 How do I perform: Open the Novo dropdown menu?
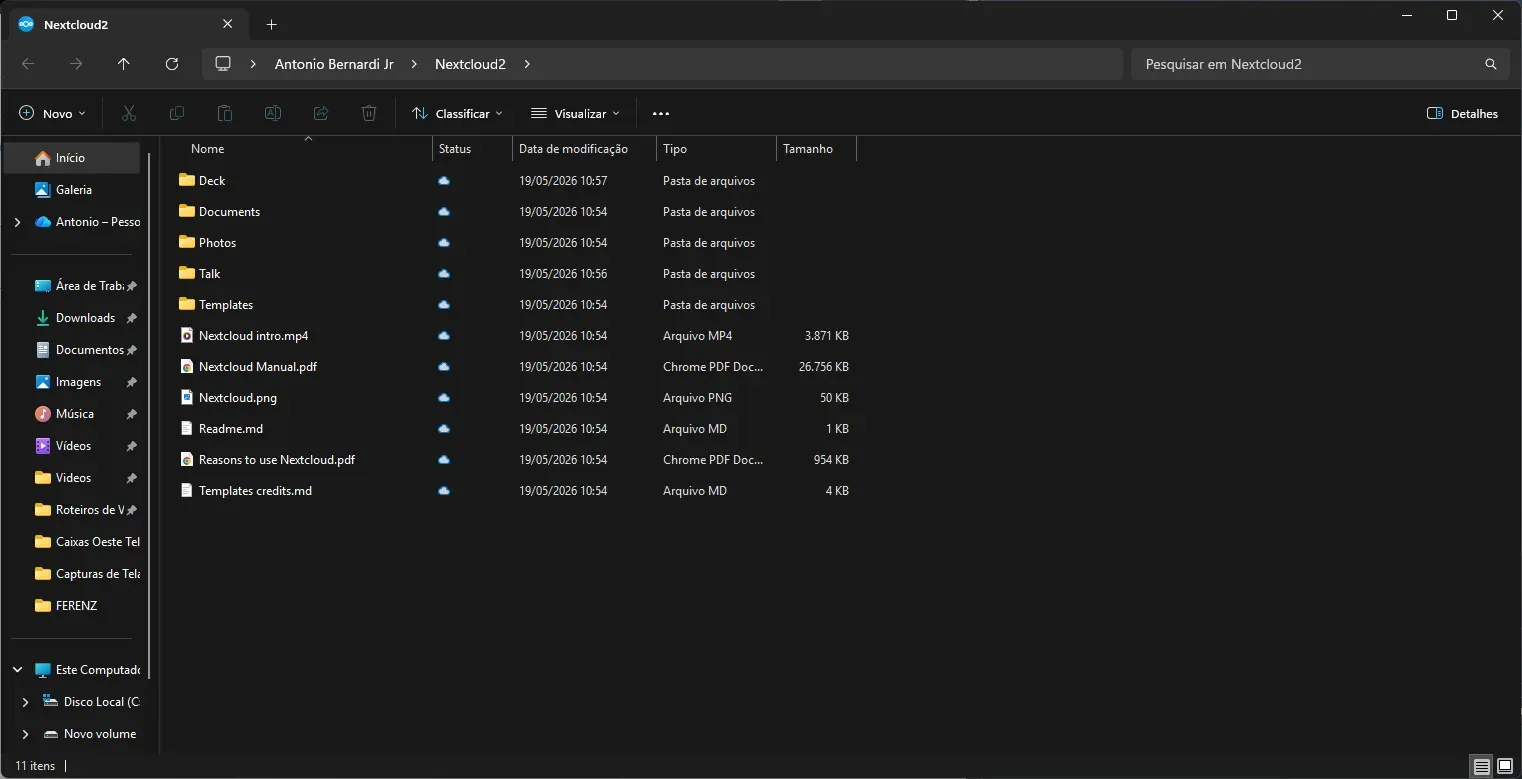click(x=53, y=113)
